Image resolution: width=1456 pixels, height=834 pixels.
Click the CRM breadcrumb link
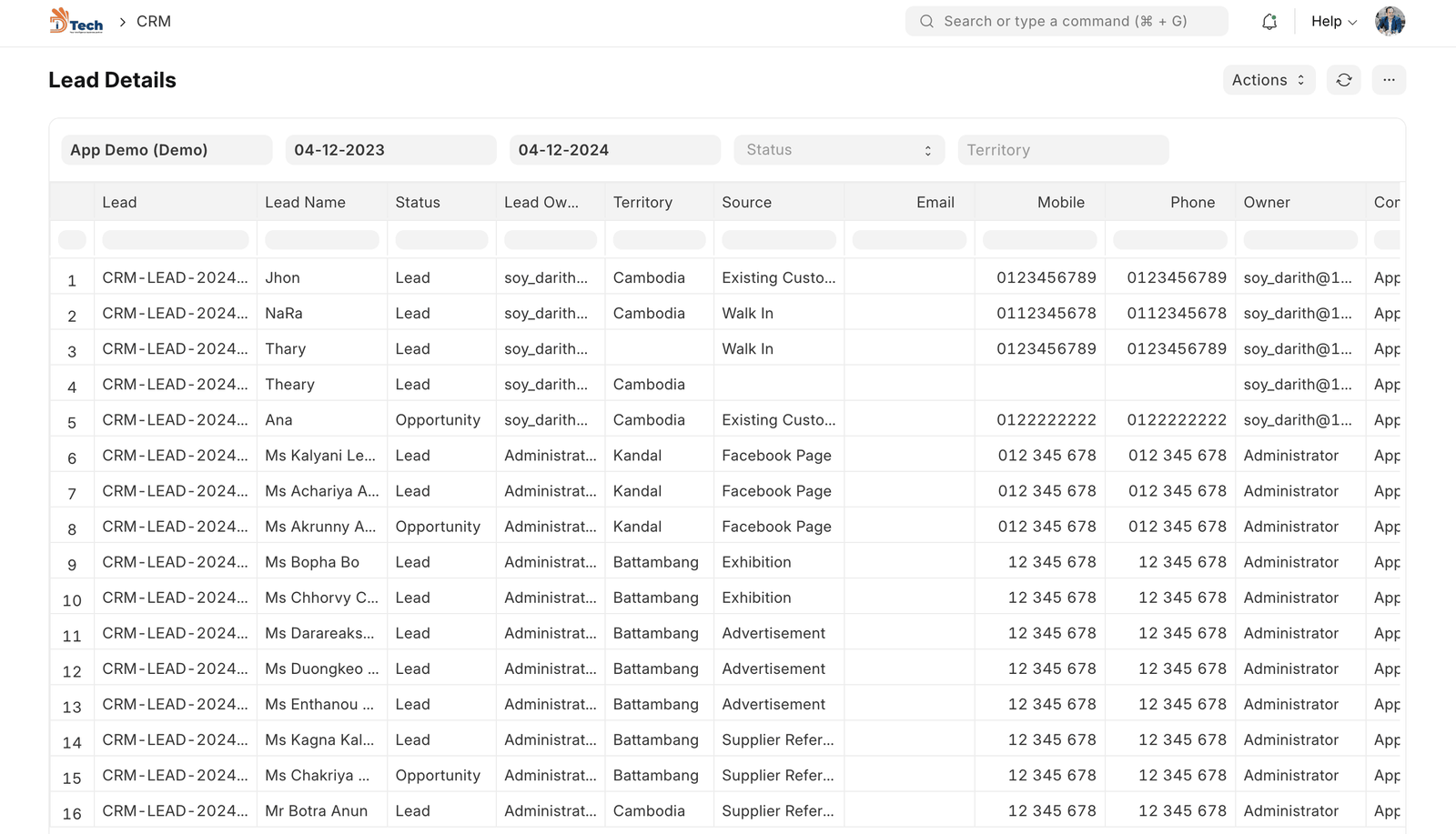[154, 21]
